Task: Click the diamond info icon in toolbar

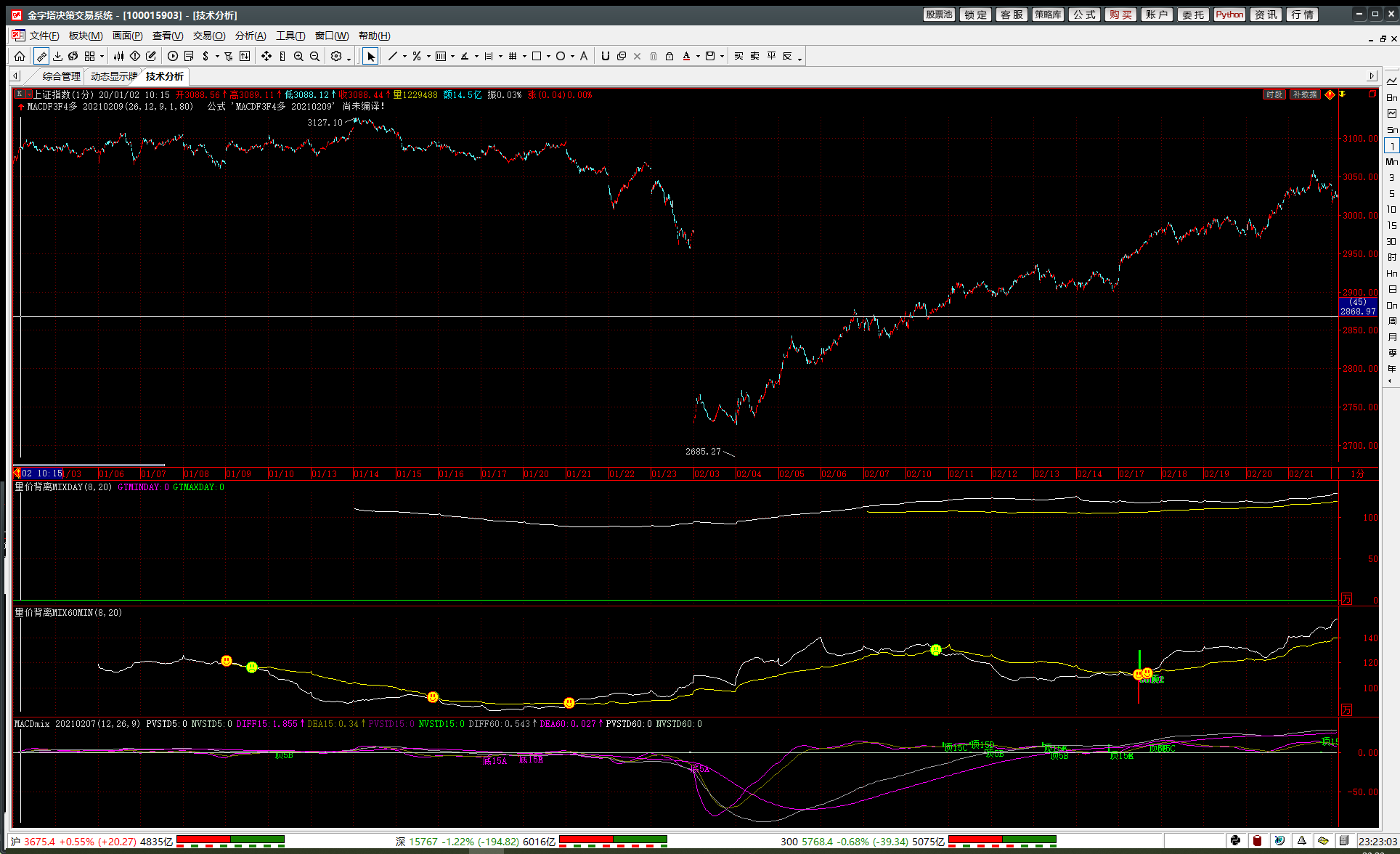Action: [135, 56]
